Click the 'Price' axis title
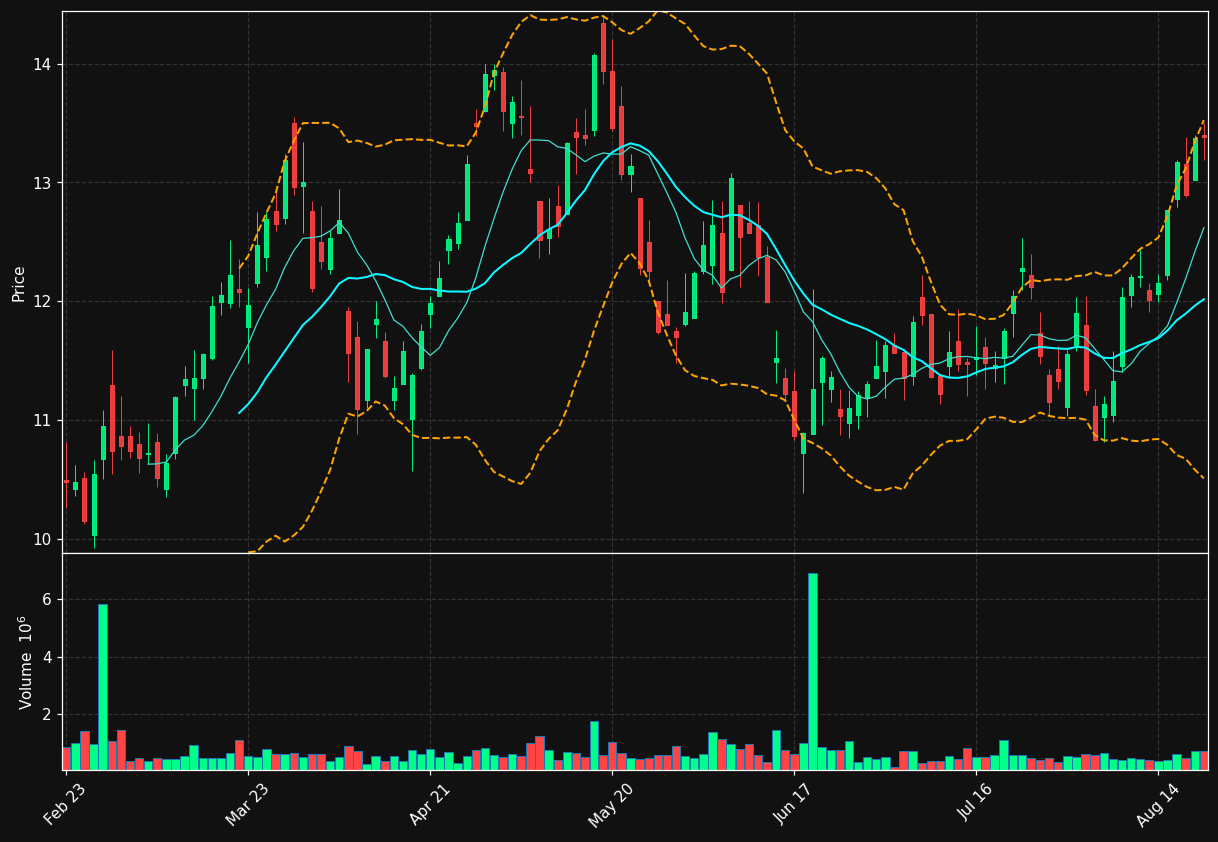This screenshot has height=842, width=1218. click(19, 283)
